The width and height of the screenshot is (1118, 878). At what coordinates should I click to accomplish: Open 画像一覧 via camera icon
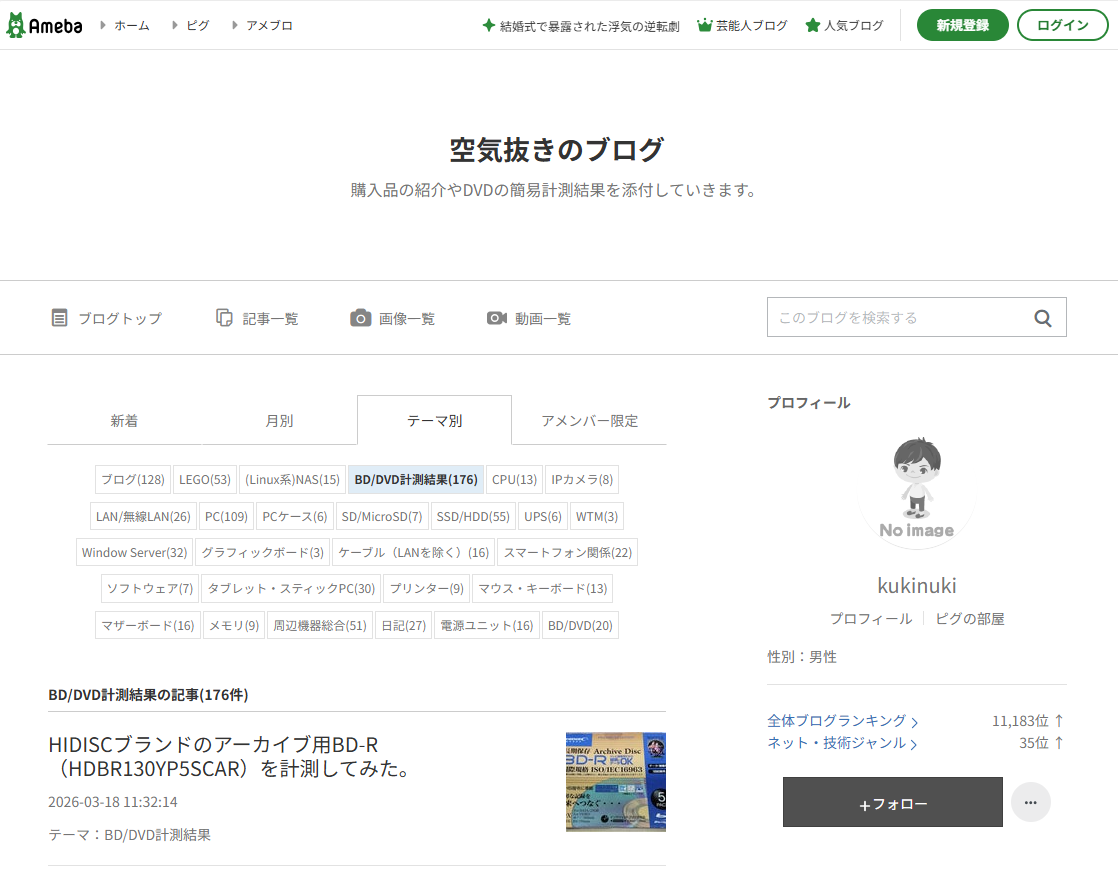[x=360, y=318]
